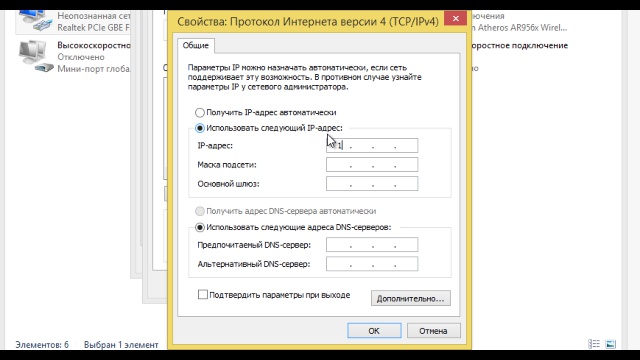This screenshot has height=360, width=640.
Task: Confirm settings with the OK button
Action: [x=374, y=331]
